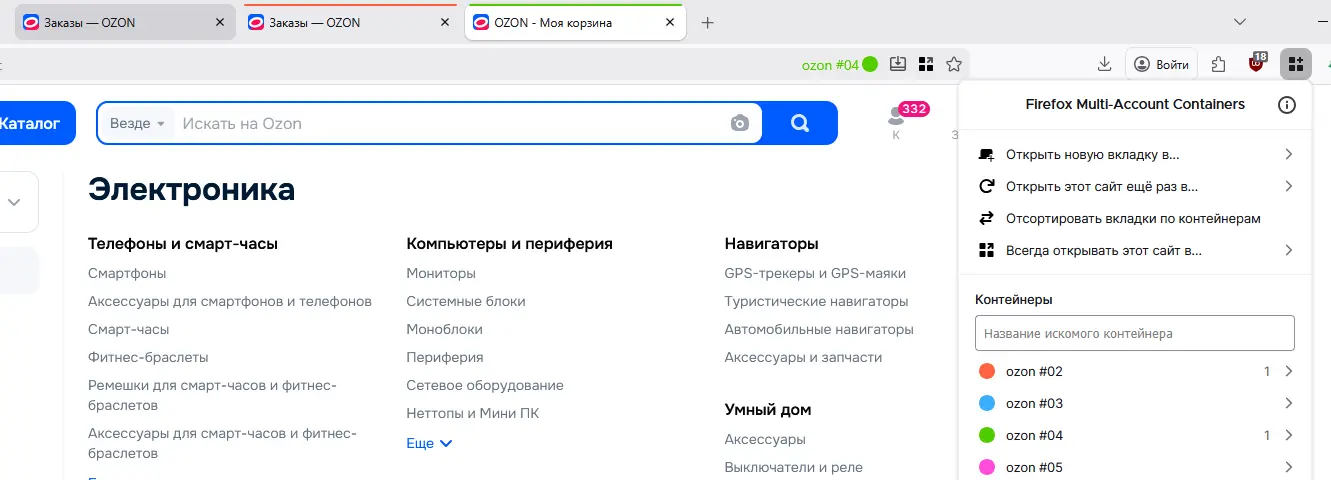The image size is (1331, 480).
Task: Click the orange ozon #02 container dot
Action: 987,371
